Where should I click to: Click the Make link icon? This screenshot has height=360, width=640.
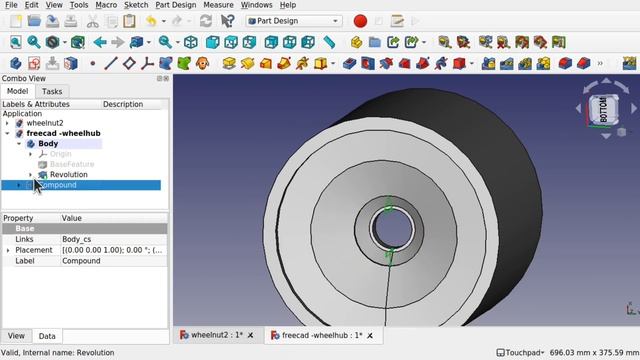click(x=393, y=42)
